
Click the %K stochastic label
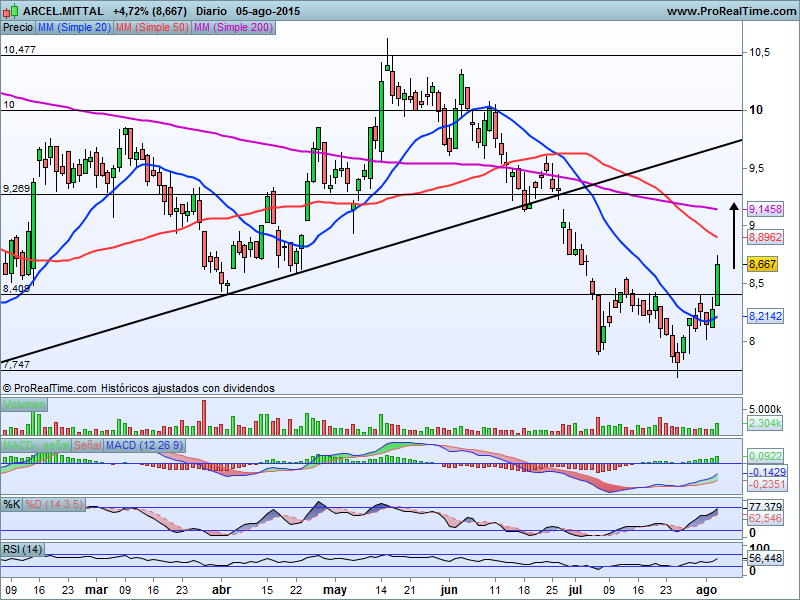click(x=11, y=504)
